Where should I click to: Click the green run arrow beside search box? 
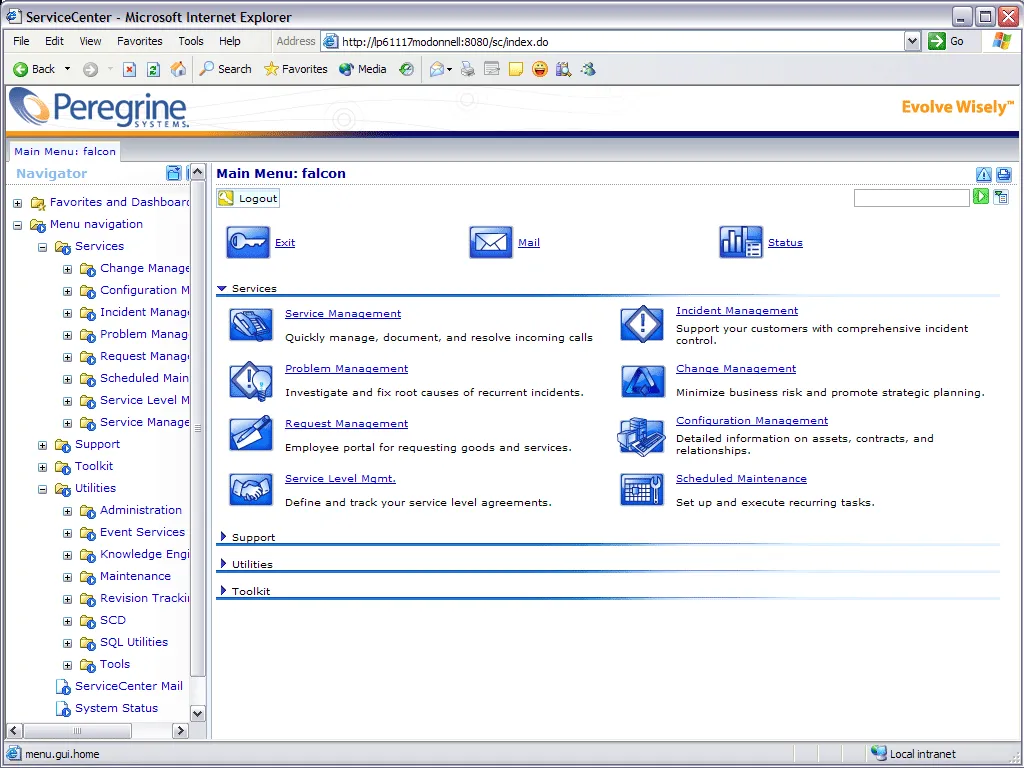(x=980, y=197)
